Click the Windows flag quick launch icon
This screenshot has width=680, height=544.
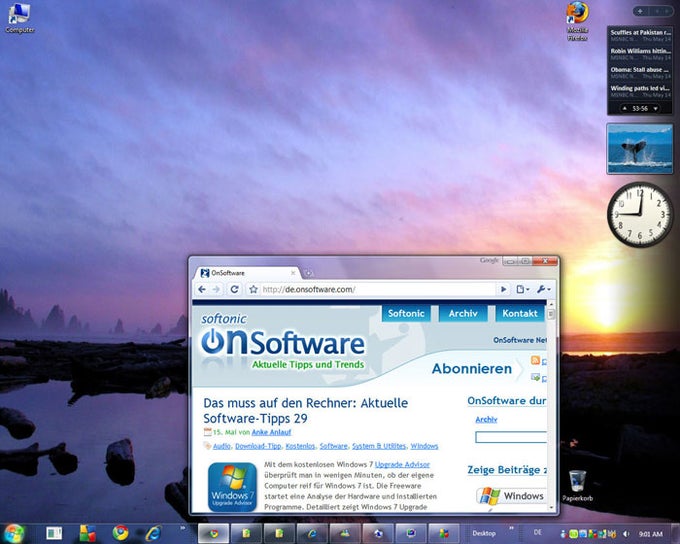[x=88, y=533]
